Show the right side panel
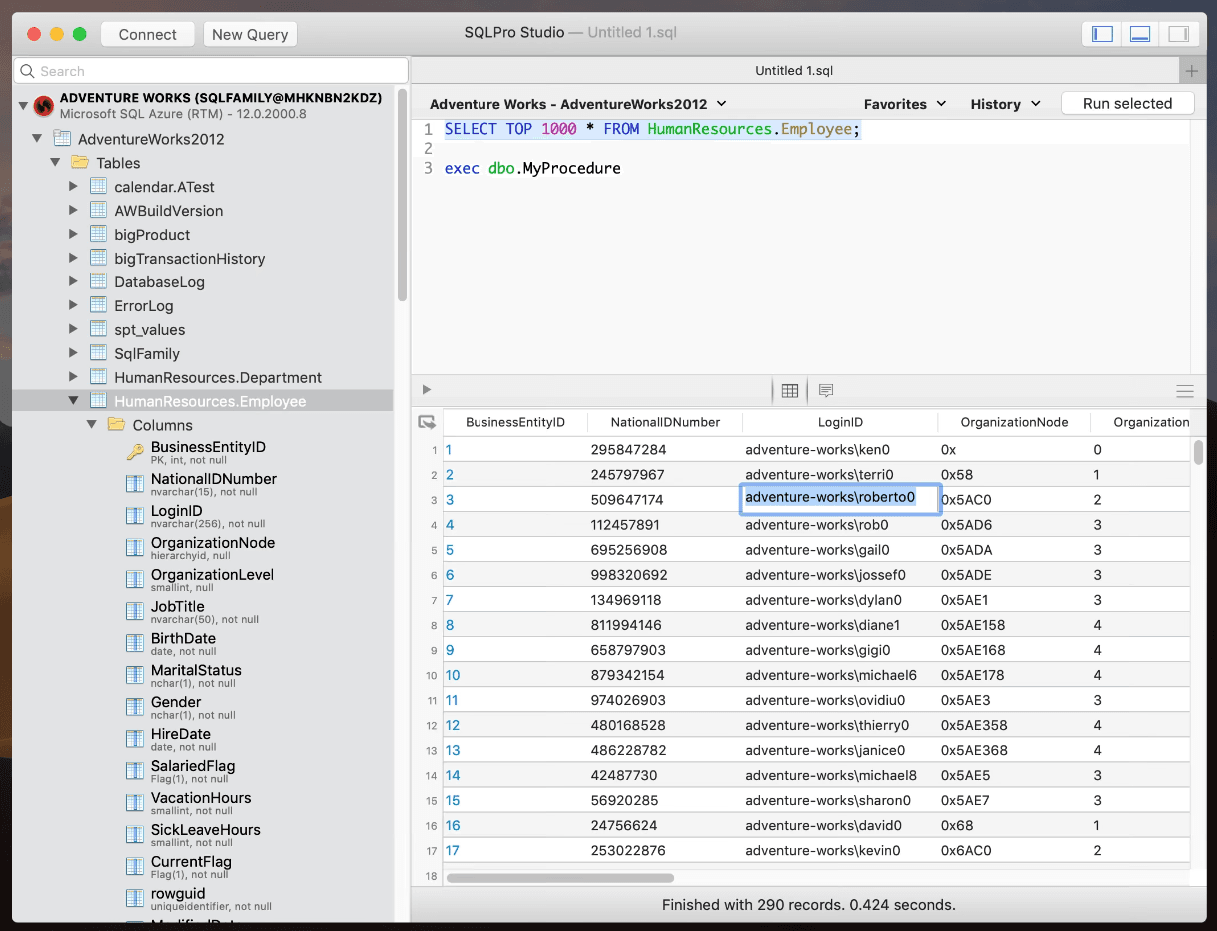The image size is (1217, 931). [1178, 33]
